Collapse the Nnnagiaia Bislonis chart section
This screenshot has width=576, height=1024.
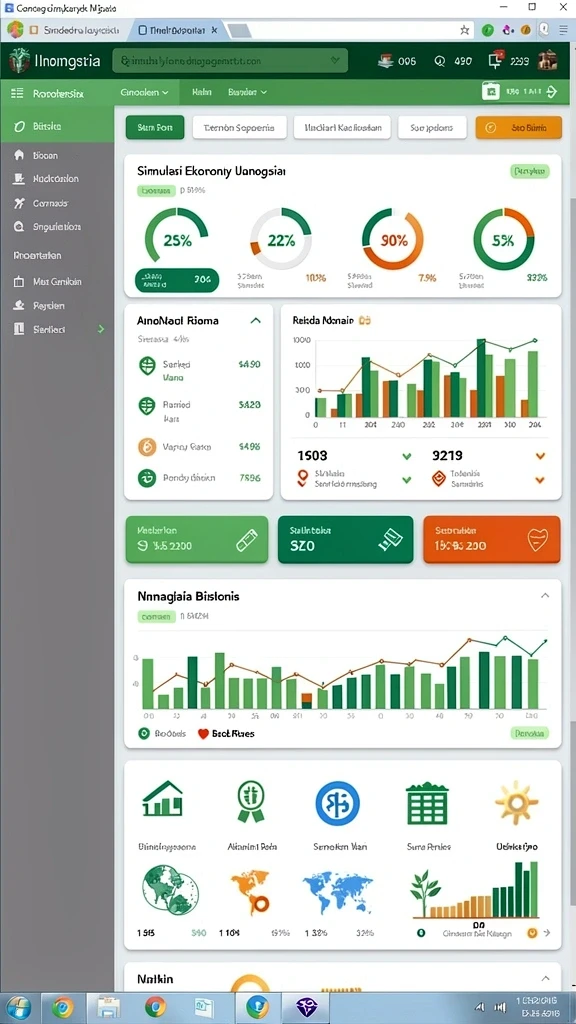tap(545, 596)
